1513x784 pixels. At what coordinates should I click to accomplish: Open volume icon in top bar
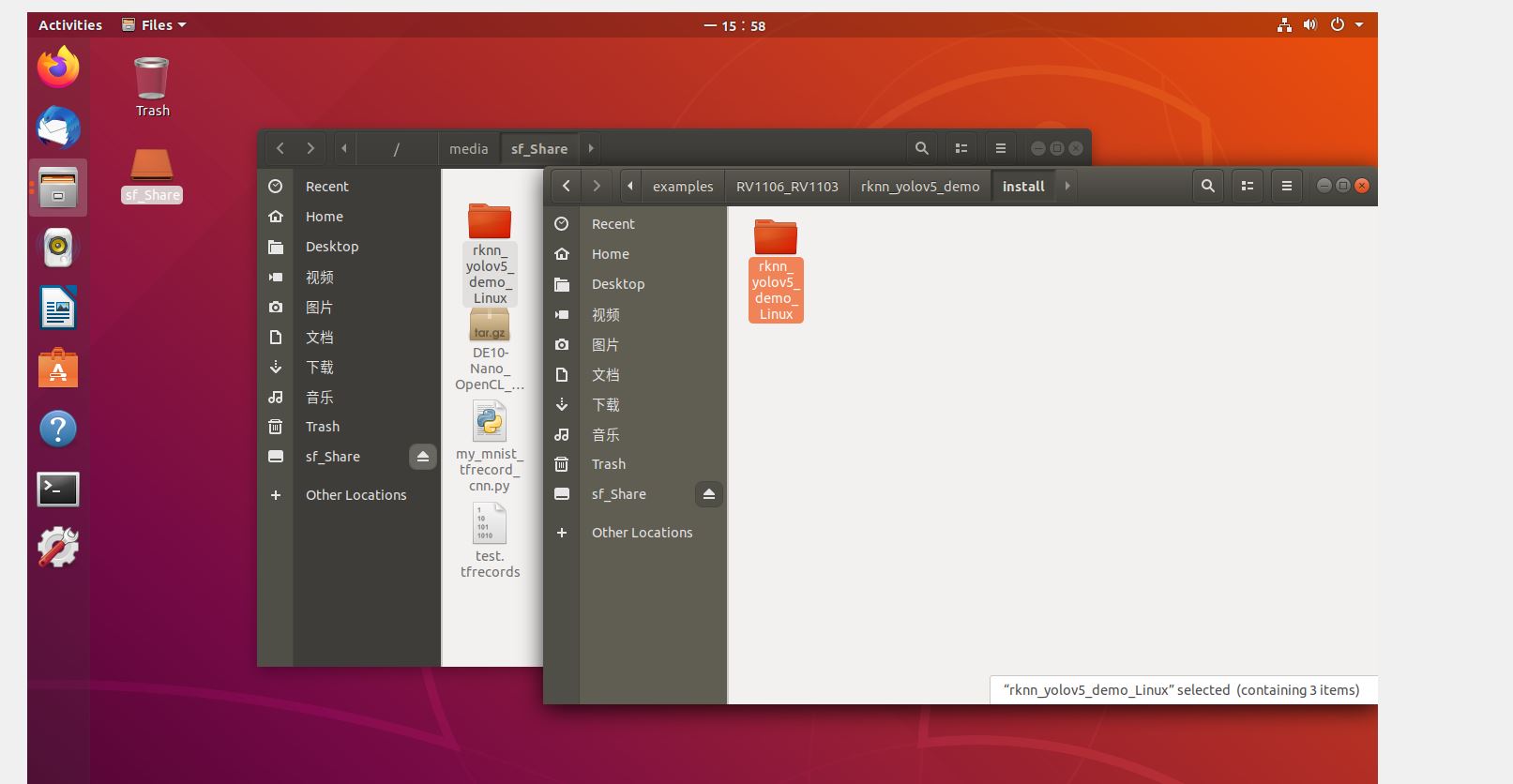coord(1310,25)
